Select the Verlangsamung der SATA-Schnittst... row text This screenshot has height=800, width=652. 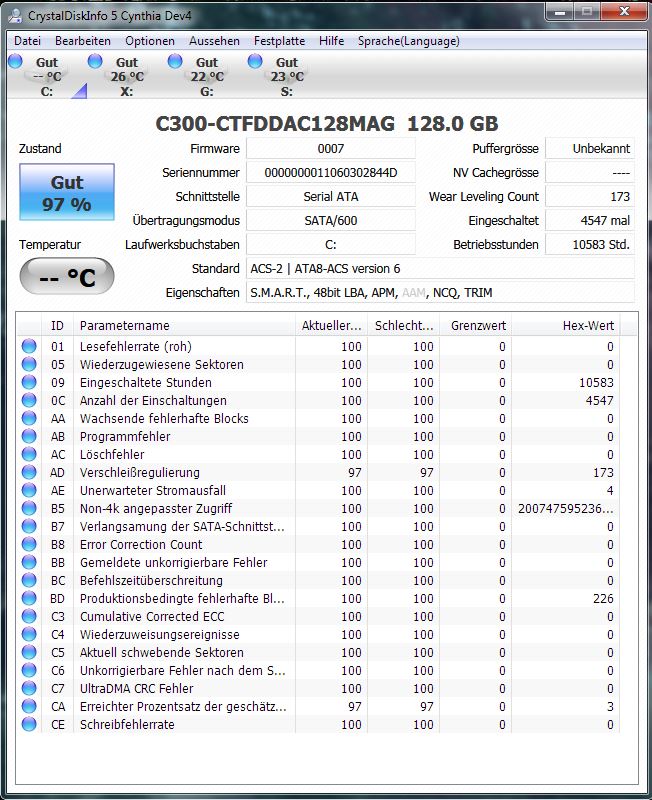[x=182, y=526]
